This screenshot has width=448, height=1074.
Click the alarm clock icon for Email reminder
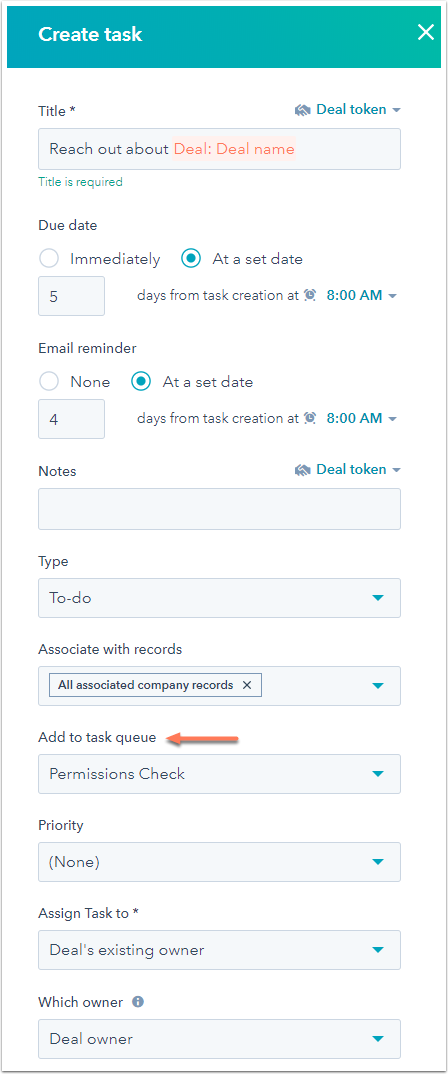pos(310,418)
